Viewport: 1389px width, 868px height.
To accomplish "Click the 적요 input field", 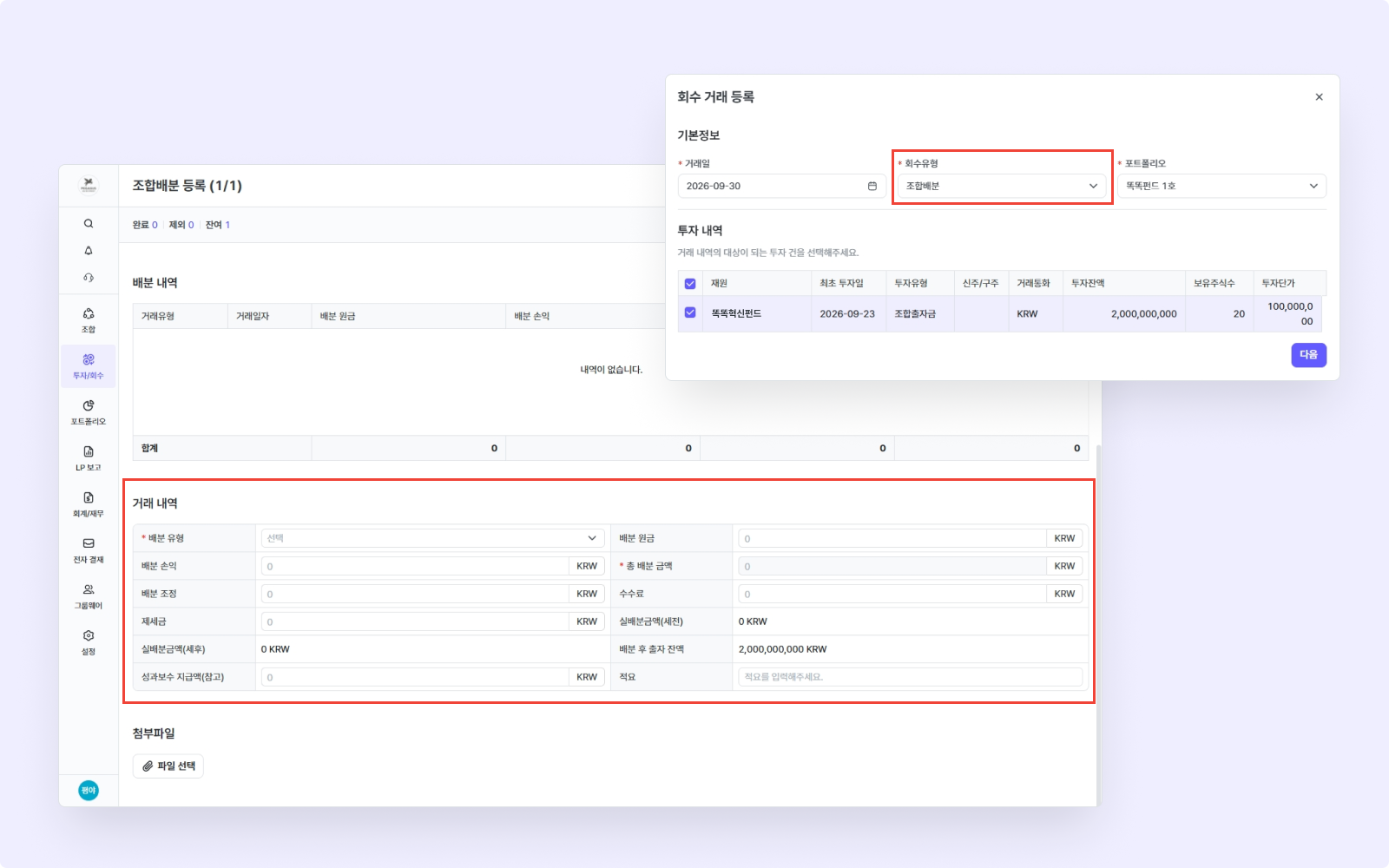I will (911, 677).
